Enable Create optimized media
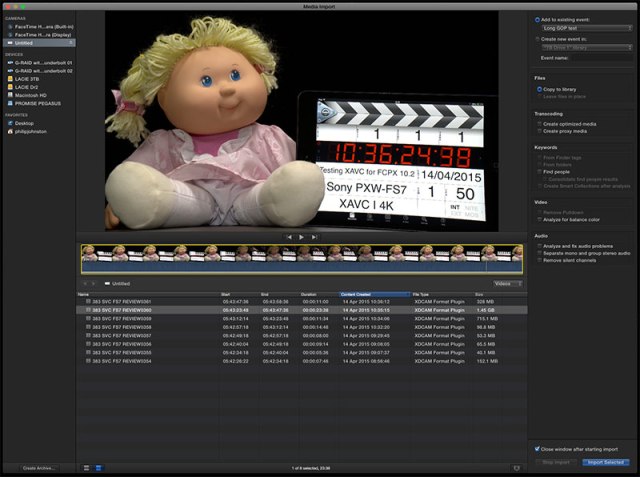 pyautogui.click(x=539, y=124)
